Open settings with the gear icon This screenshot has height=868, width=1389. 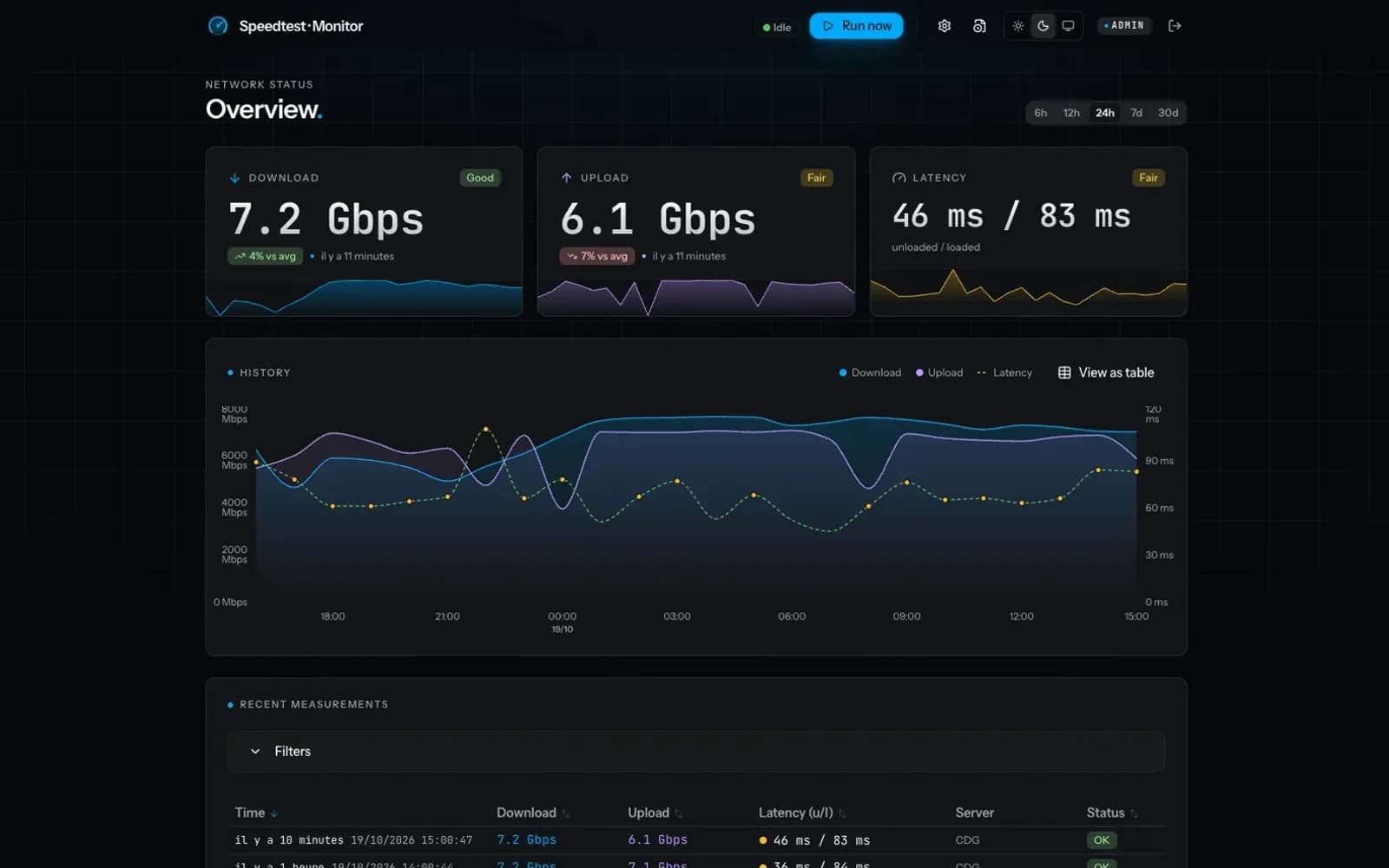click(x=945, y=26)
